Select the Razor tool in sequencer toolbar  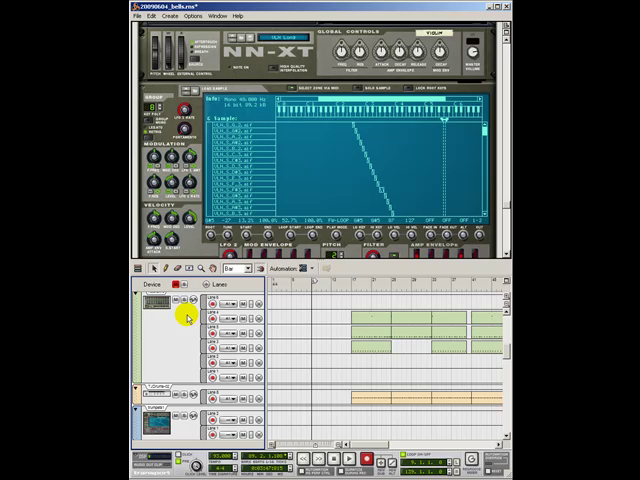coord(189,269)
